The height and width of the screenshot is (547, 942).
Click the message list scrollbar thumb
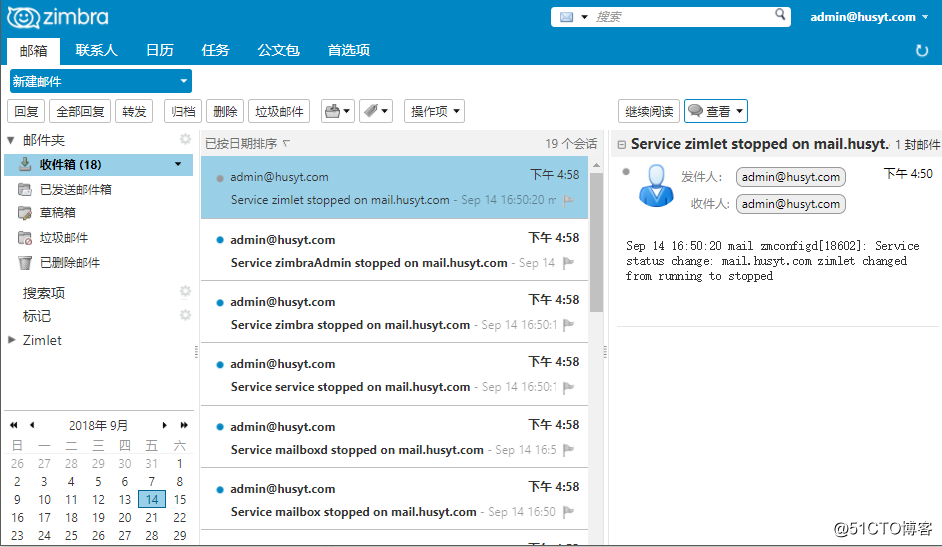[596, 242]
